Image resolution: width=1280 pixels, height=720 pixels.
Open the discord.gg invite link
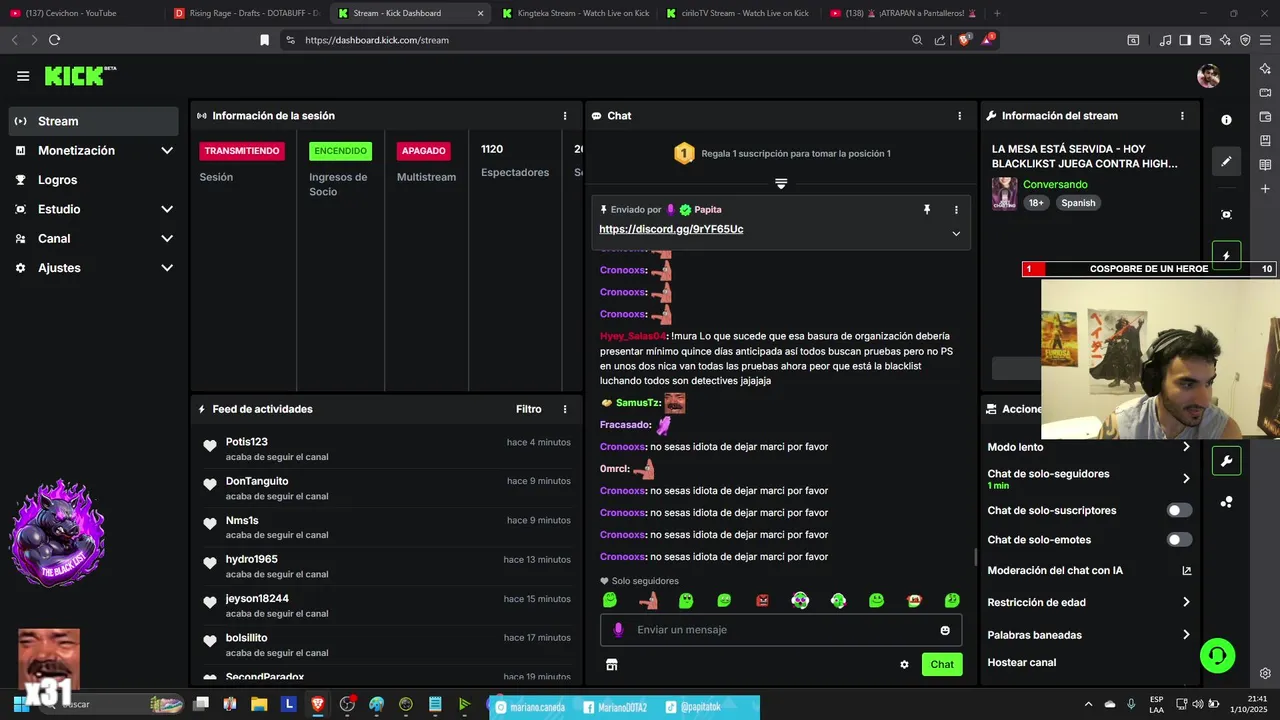[x=671, y=229]
